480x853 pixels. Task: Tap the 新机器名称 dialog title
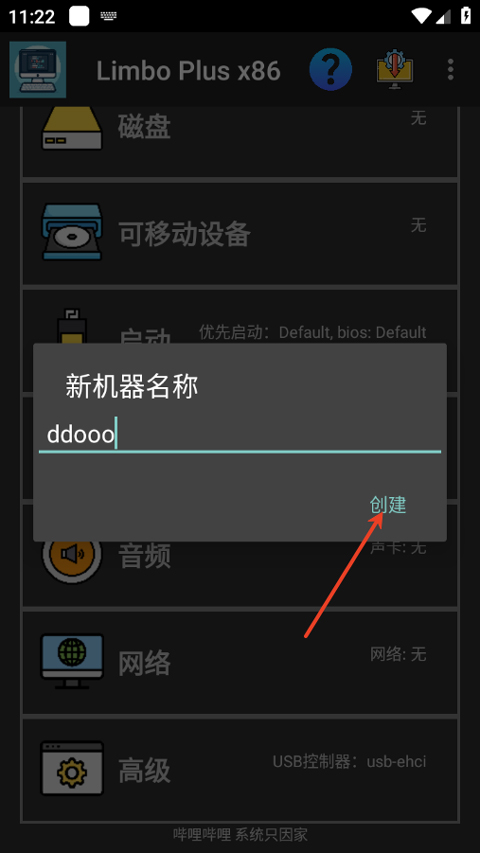[132, 387]
